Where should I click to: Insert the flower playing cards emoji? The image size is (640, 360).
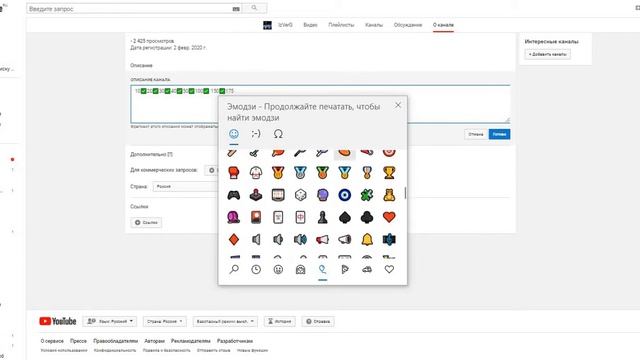[x=256, y=217]
